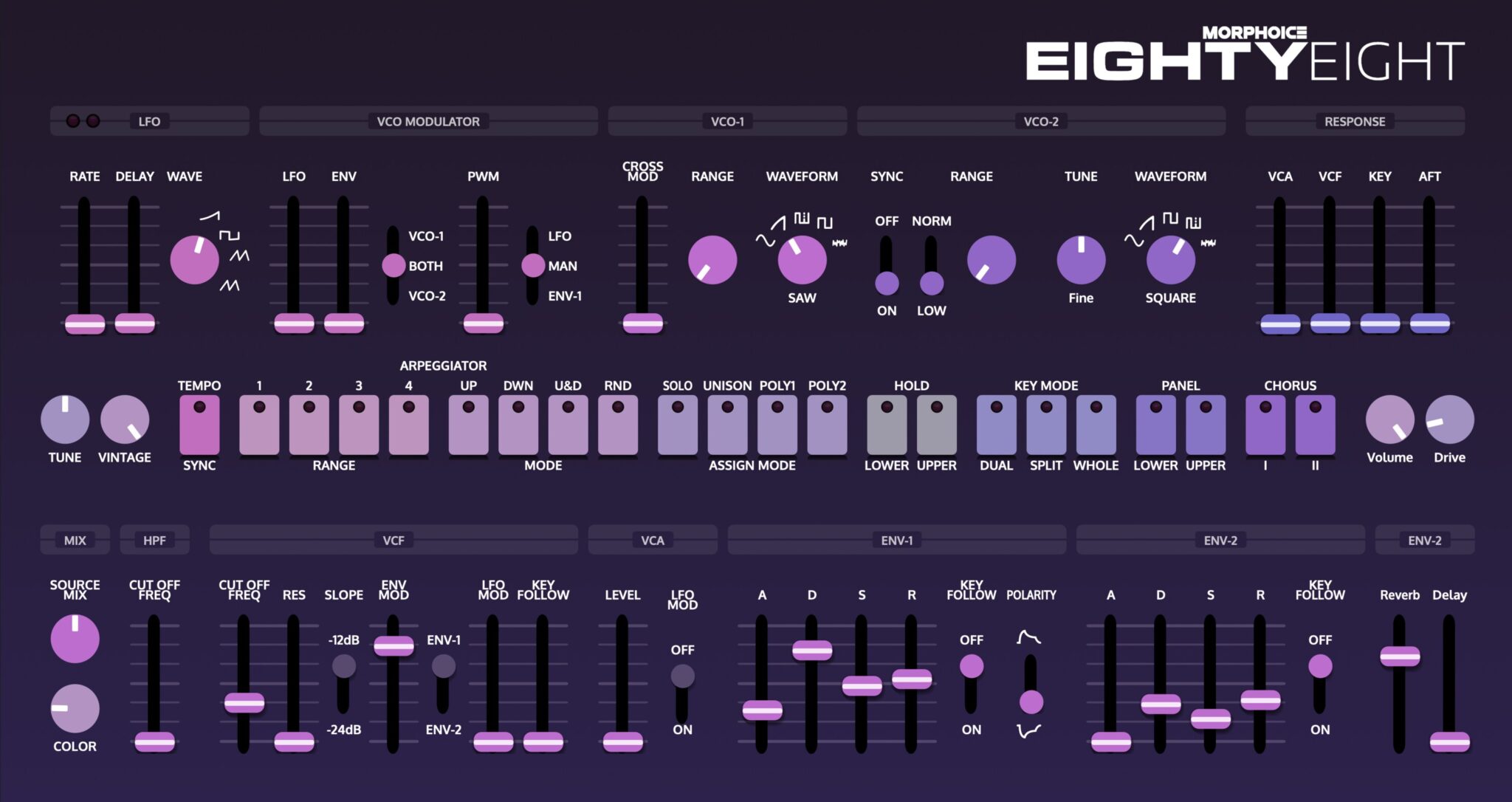
Task: Toggle the VCO modulator VCO-1/BOTH/VCO-2 switch
Action: coord(394,265)
